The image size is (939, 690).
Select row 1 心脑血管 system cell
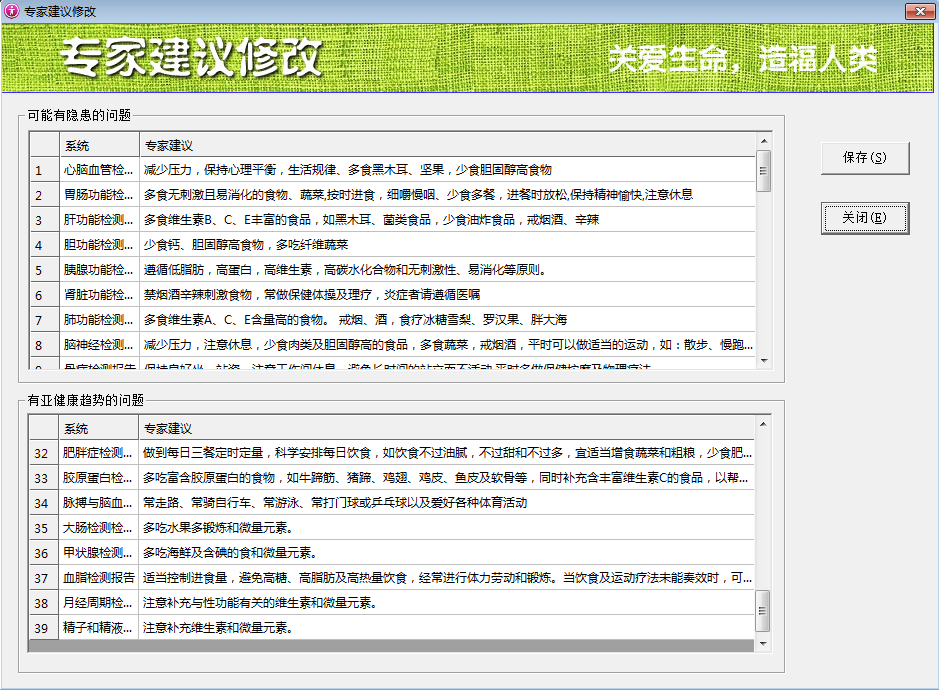tap(98, 170)
